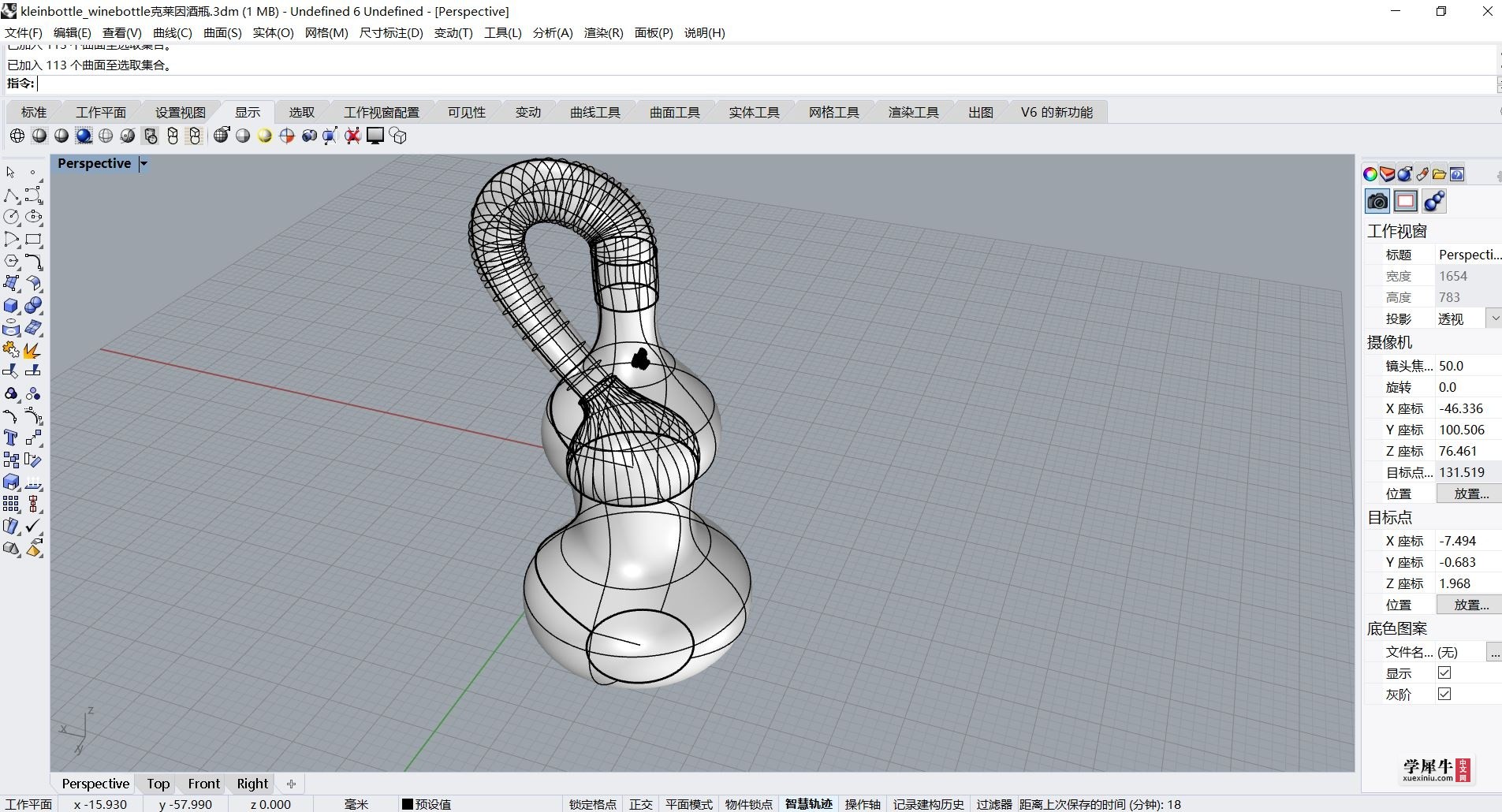
Task: Click the 指令 command input field
Action: (765, 84)
